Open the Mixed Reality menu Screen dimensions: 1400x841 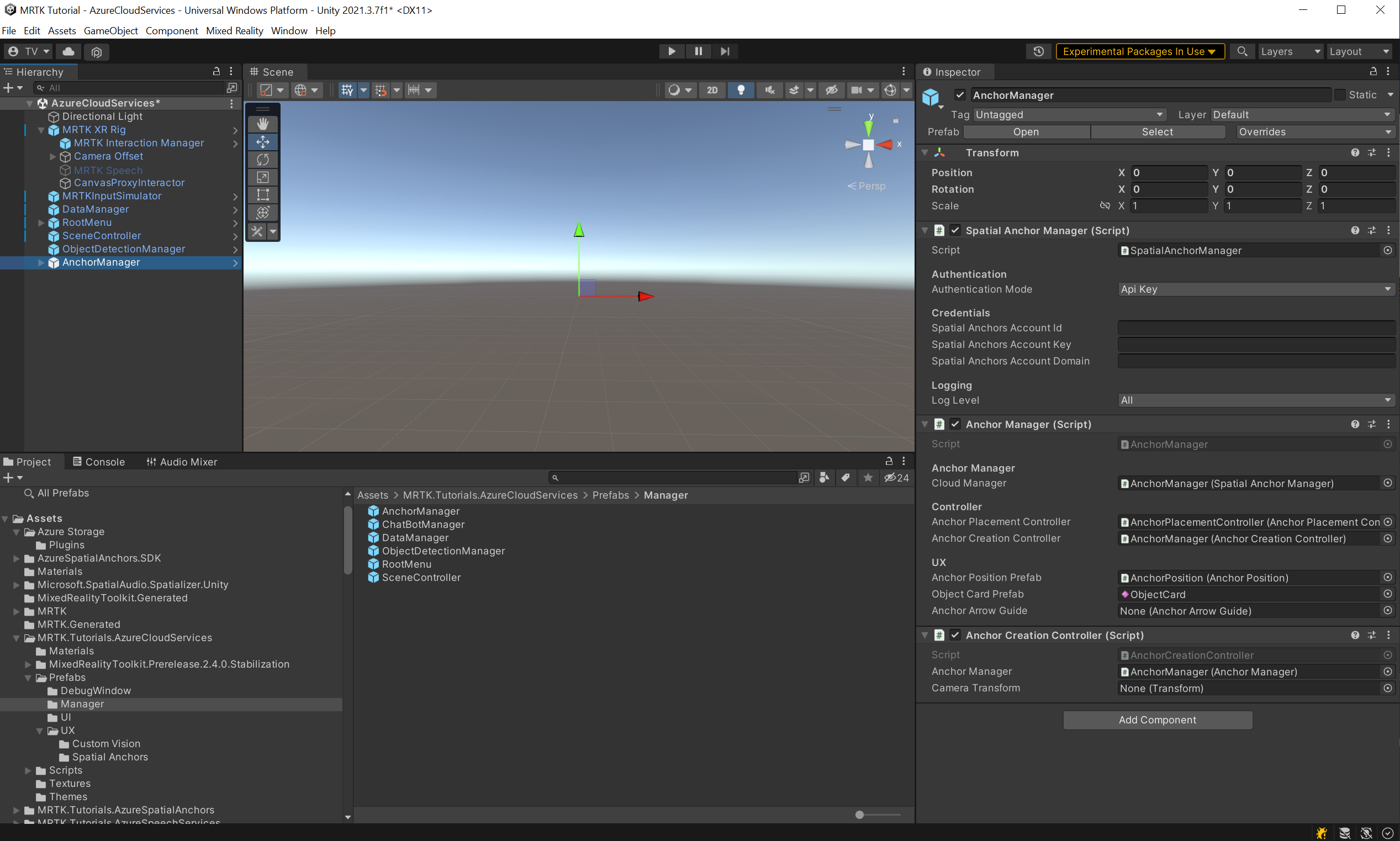tap(234, 30)
